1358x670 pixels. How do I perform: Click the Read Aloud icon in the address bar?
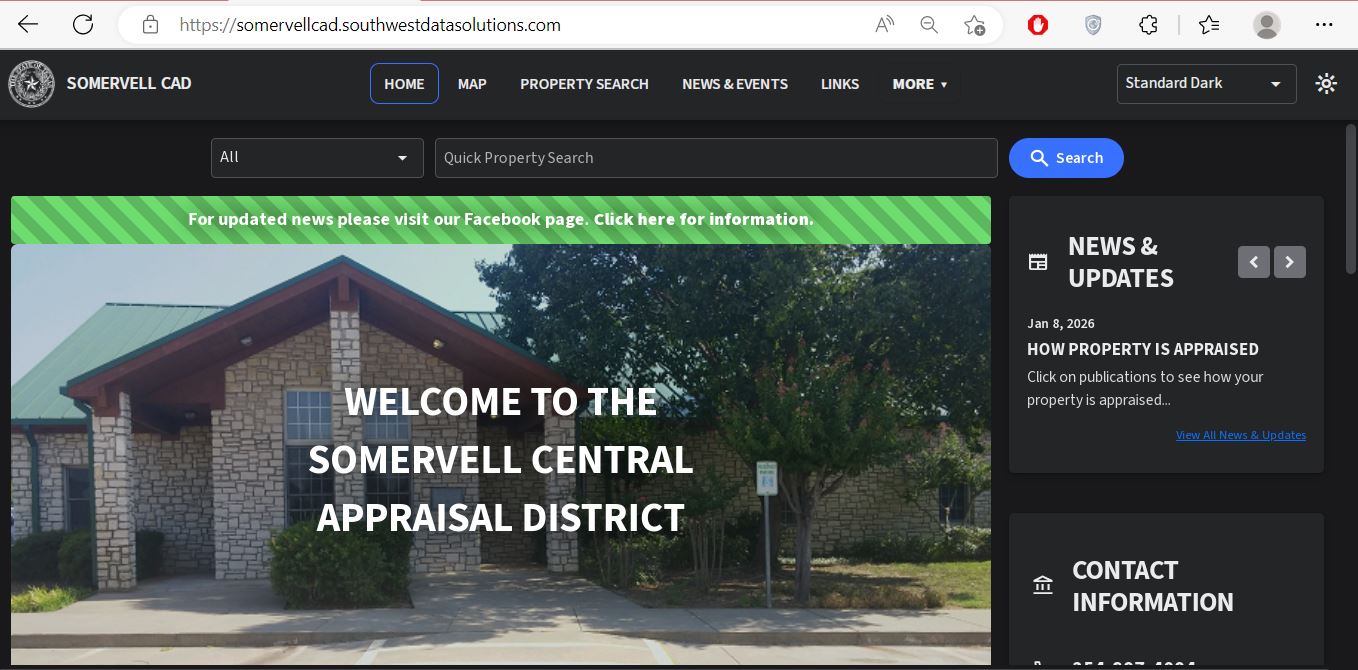click(x=884, y=25)
